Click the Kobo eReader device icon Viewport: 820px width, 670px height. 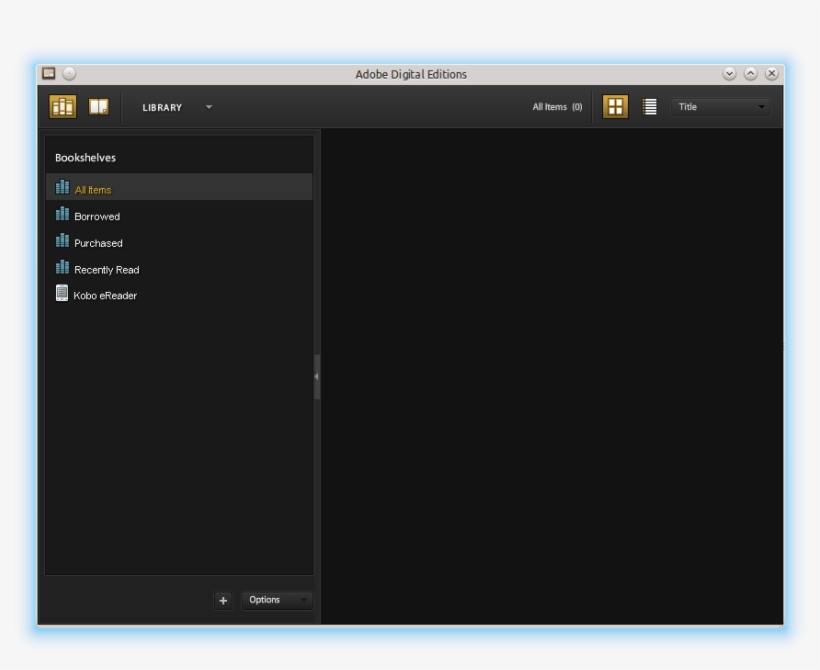pos(62,294)
